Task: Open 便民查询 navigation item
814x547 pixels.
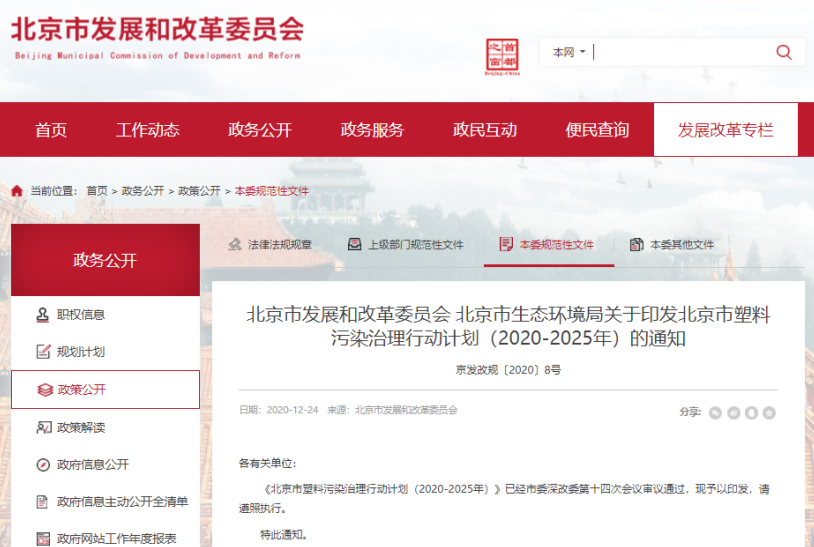Action: click(597, 130)
